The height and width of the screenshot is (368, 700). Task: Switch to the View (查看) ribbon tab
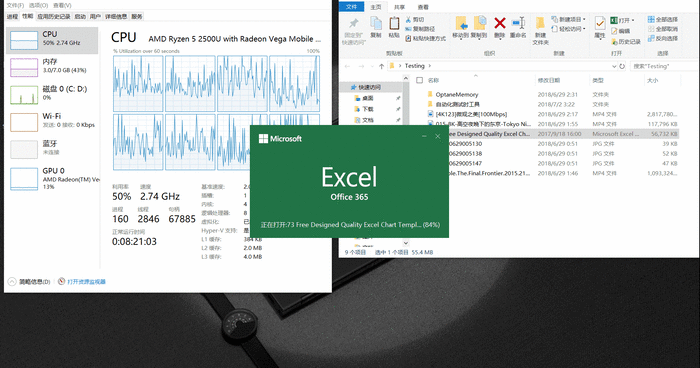coord(423,7)
